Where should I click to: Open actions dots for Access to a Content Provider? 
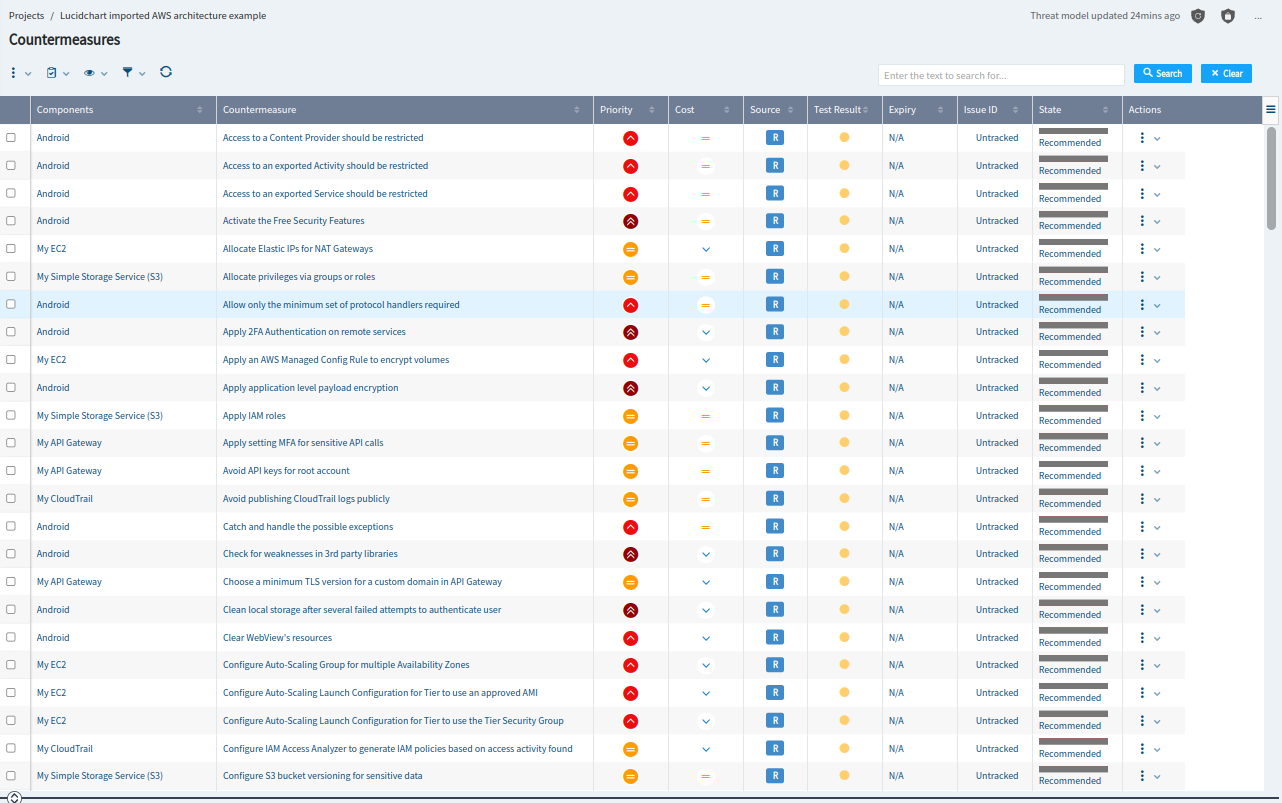click(x=1142, y=138)
